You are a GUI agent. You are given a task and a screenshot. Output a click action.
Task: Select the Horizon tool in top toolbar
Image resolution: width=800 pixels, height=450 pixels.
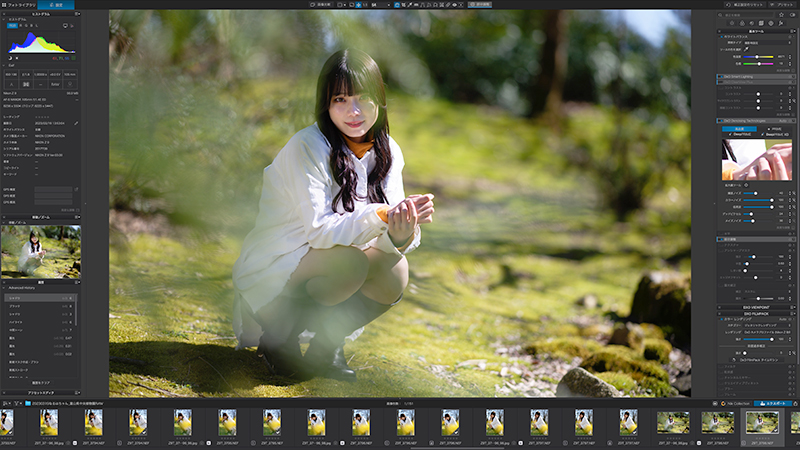tap(416, 5)
